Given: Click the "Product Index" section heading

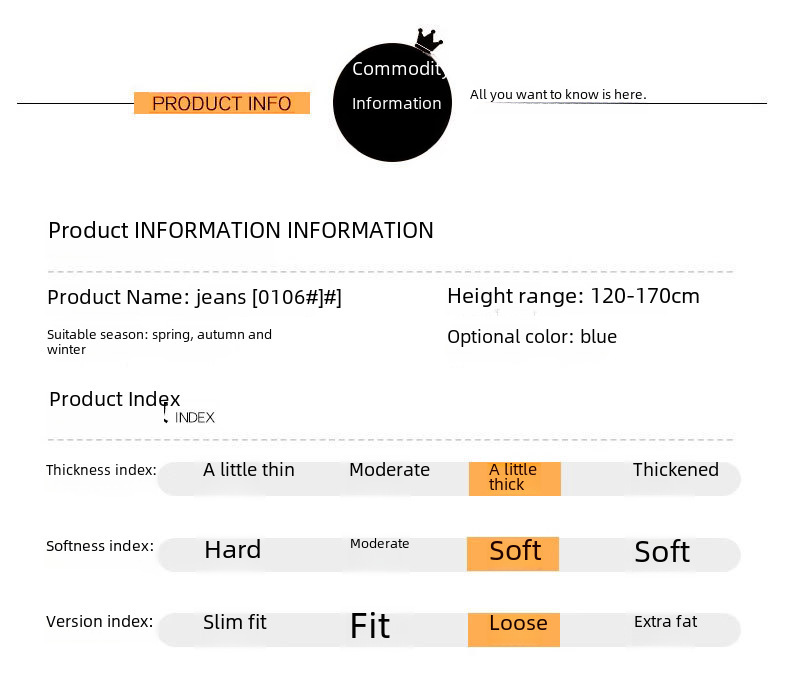Looking at the screenshot, I should pyautogui.click(x=115, y=399).
